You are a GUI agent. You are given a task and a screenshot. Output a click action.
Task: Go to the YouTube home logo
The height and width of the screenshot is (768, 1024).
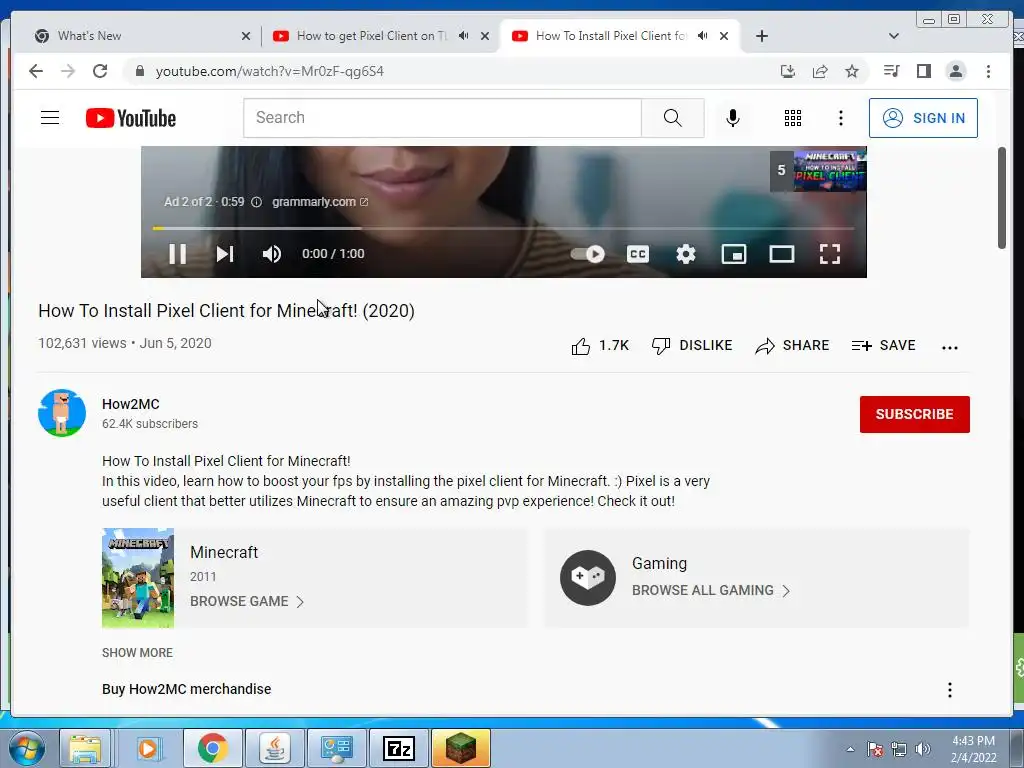pyautogui.click(x=131, y=118)
